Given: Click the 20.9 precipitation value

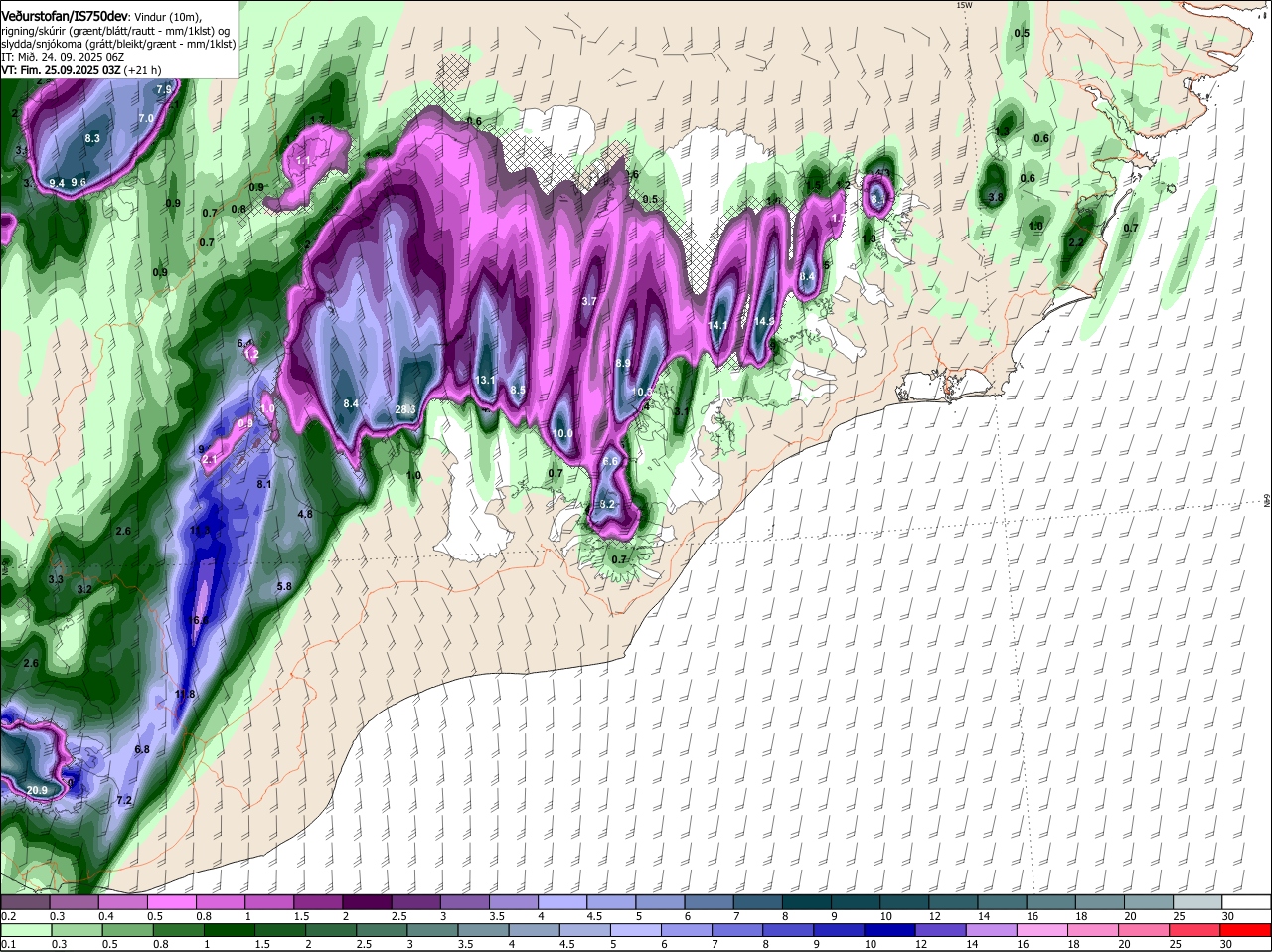Looking at the screenshot, I should [37, 791].
